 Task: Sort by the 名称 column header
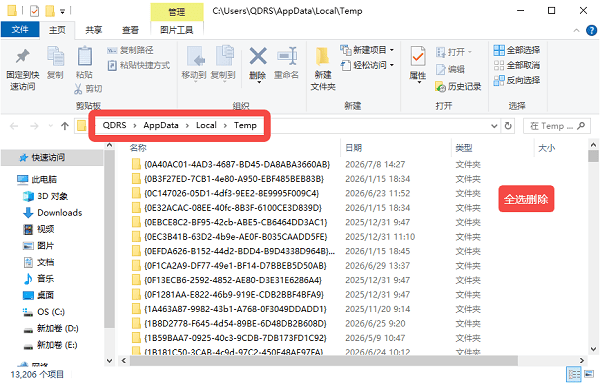point(138,148)
